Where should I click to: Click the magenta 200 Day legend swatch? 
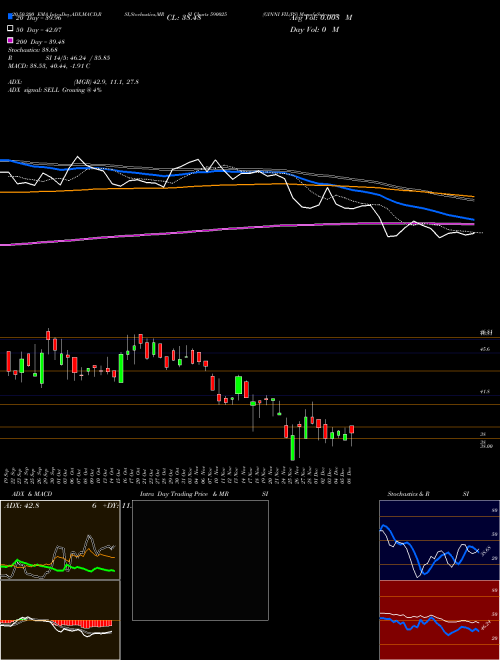click(10, 40)
